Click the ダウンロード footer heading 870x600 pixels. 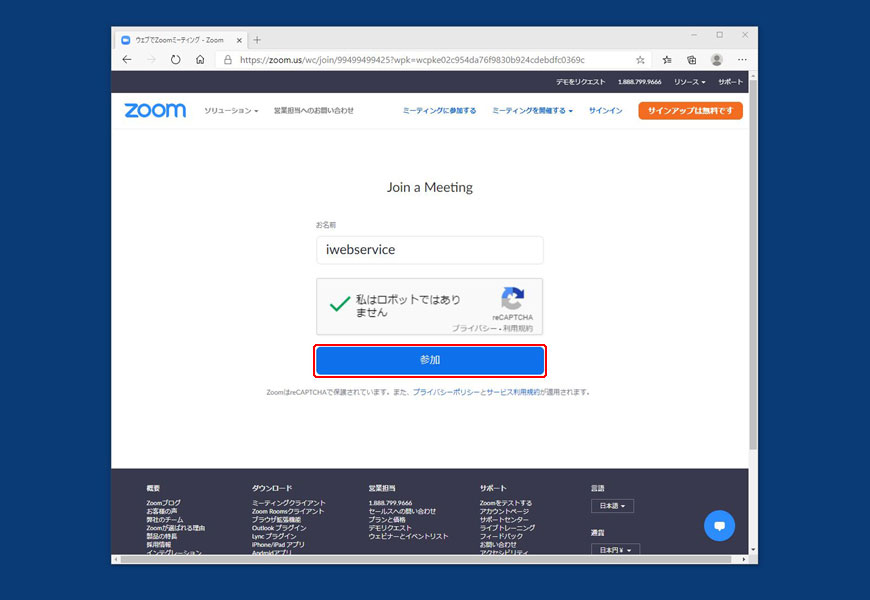(271, 488)
